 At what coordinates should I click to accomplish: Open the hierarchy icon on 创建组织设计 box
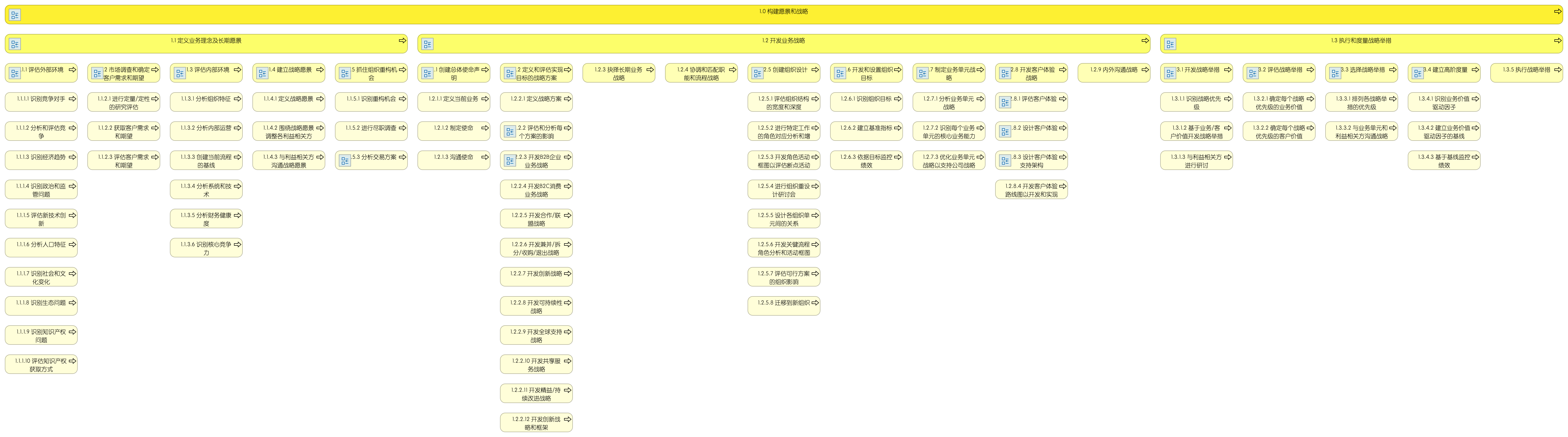758,74
